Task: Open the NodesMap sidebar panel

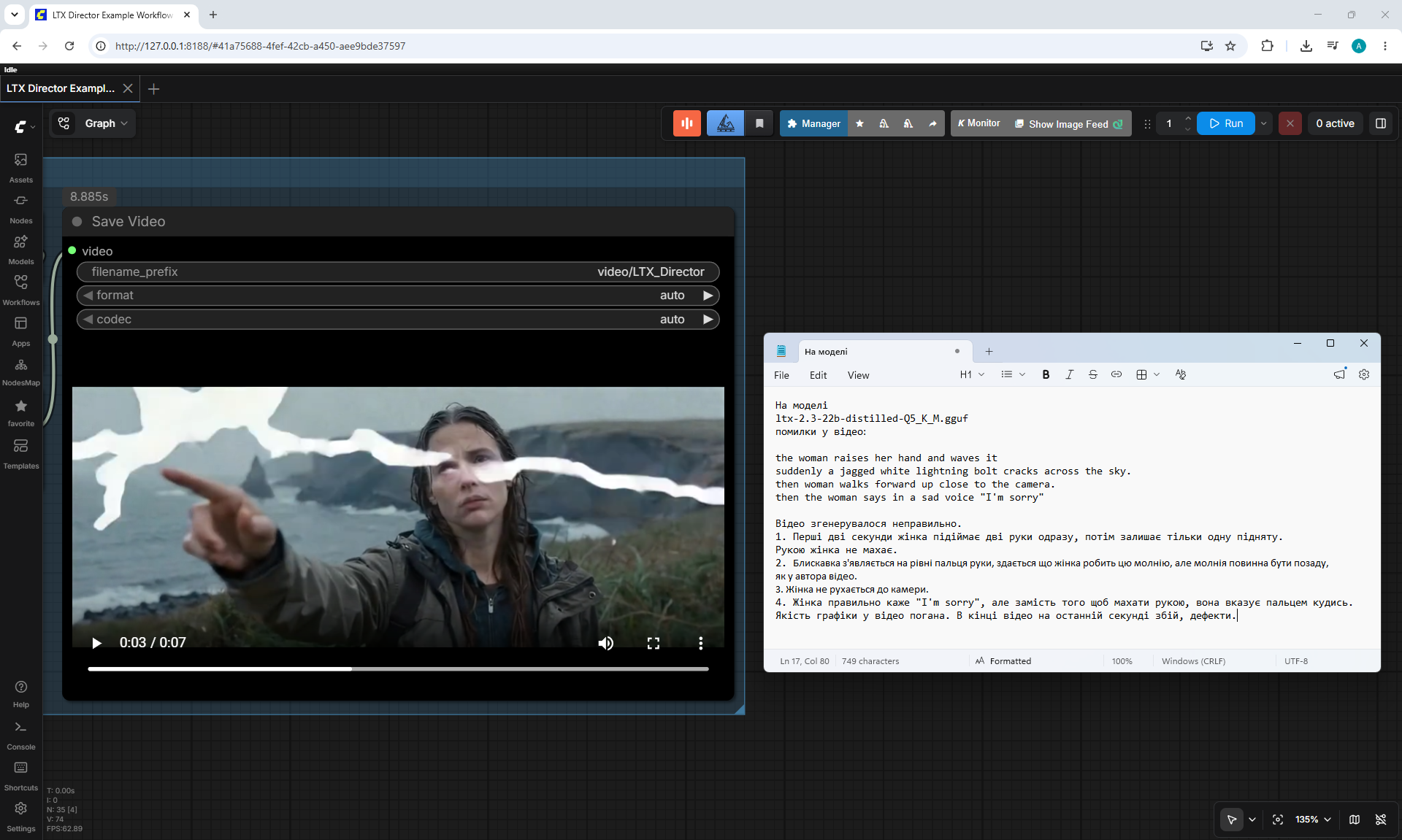Action: pyautogui.click(x=21, y=371)
